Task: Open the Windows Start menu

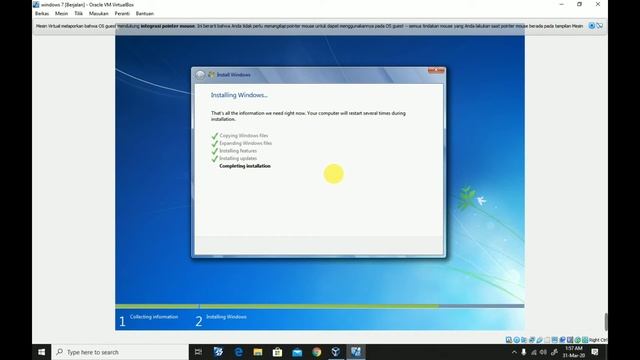Action: pyautogui.click(x=42, y=352)
